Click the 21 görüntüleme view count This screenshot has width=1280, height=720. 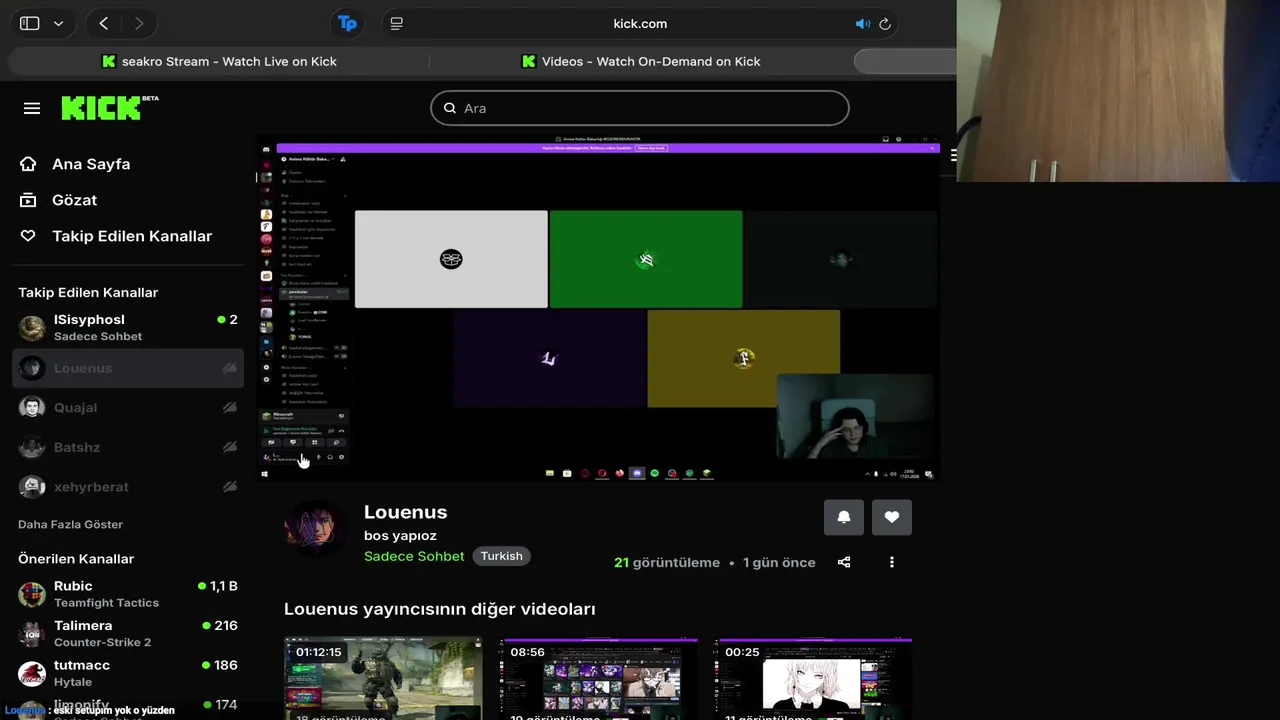(x=667, y=562)
